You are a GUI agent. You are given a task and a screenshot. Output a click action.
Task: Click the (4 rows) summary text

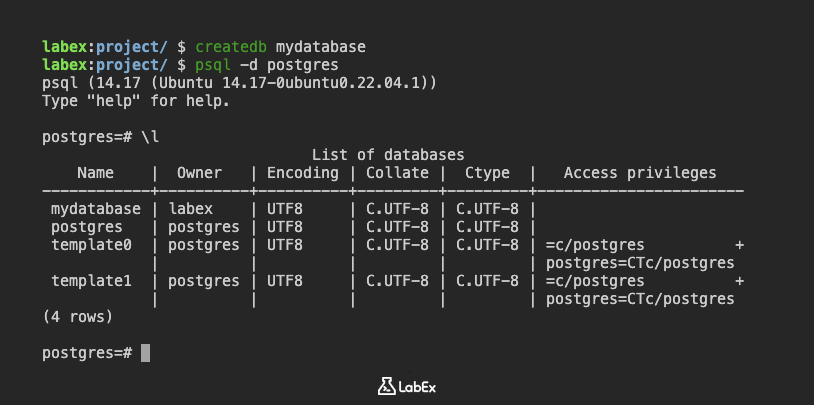(78, 317)
